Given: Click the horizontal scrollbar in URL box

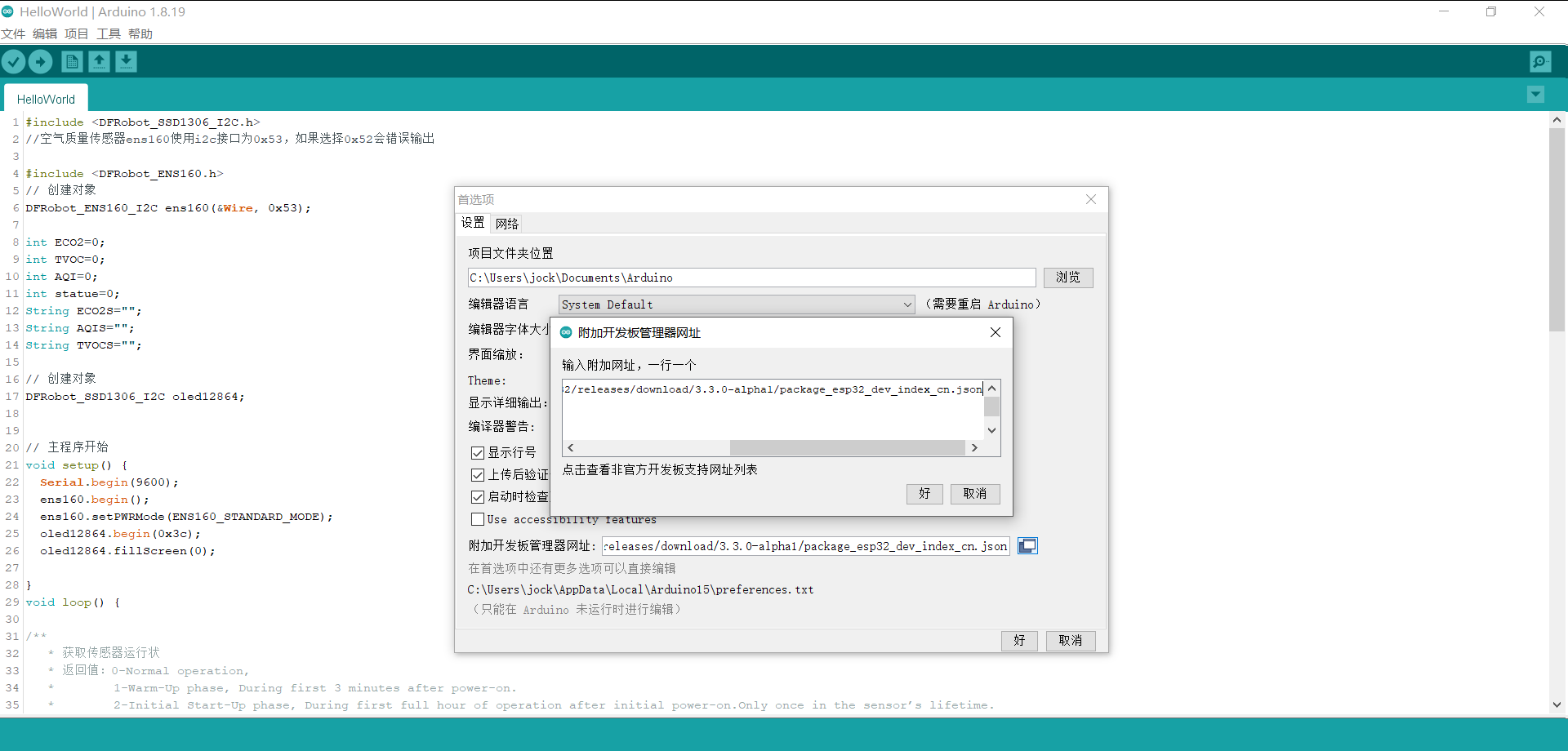Looking at the screenshot, I should (x=846, y=448).
